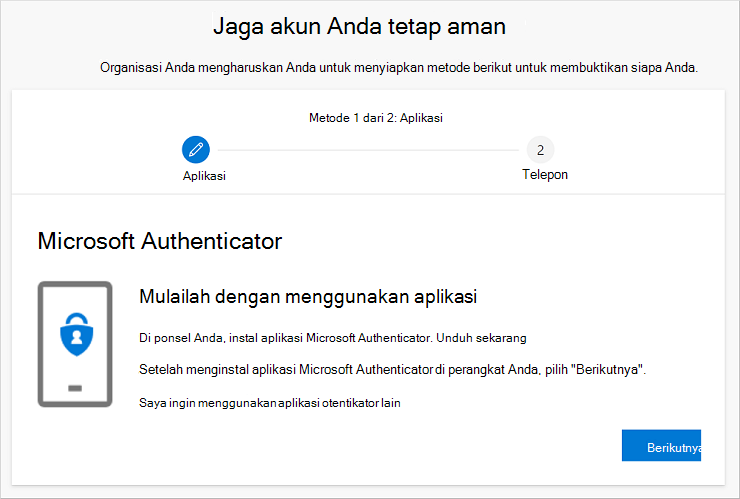Click the Metode 1 dari 2: Aplikasi text

[376, 118]
